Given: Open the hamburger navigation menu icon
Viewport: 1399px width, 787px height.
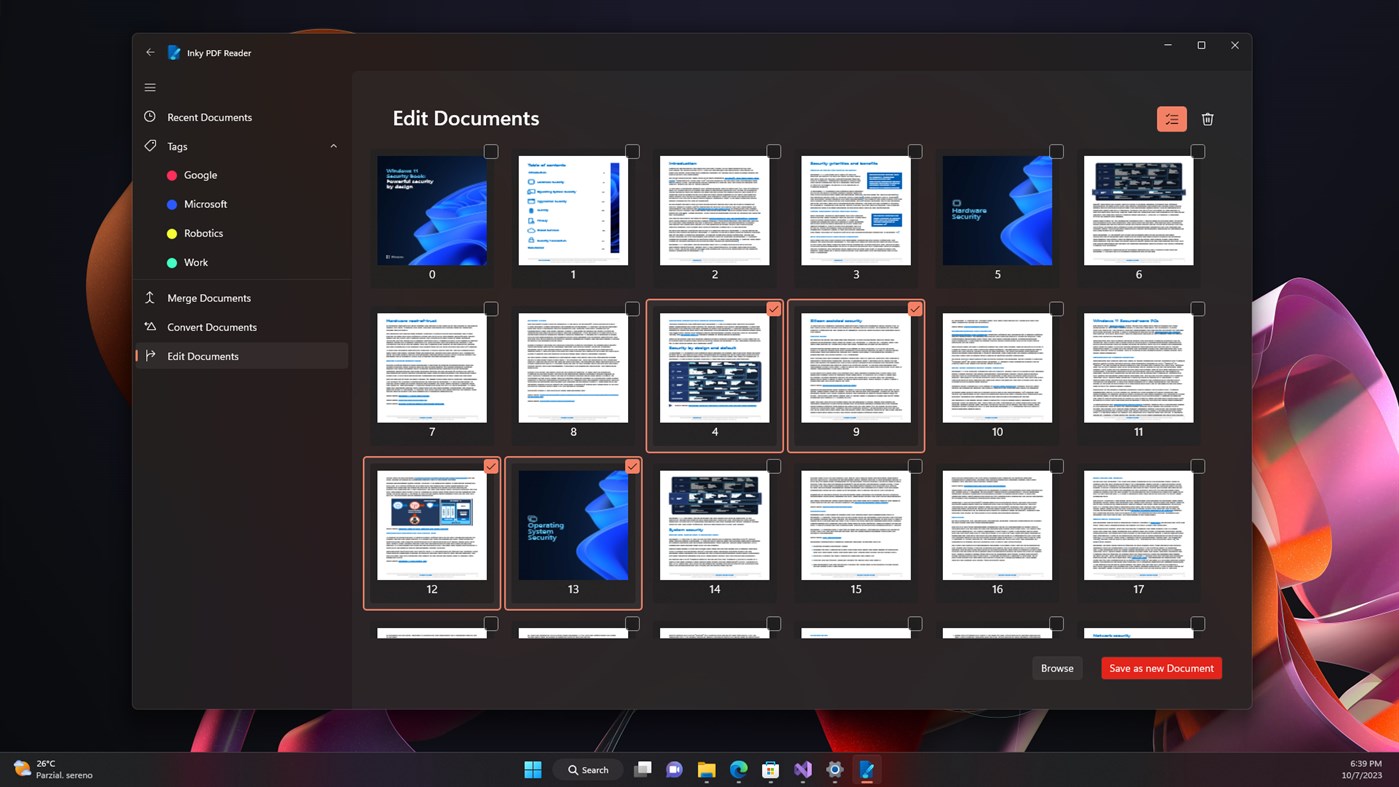Looking at the screenshot, I should click(150, 87).
